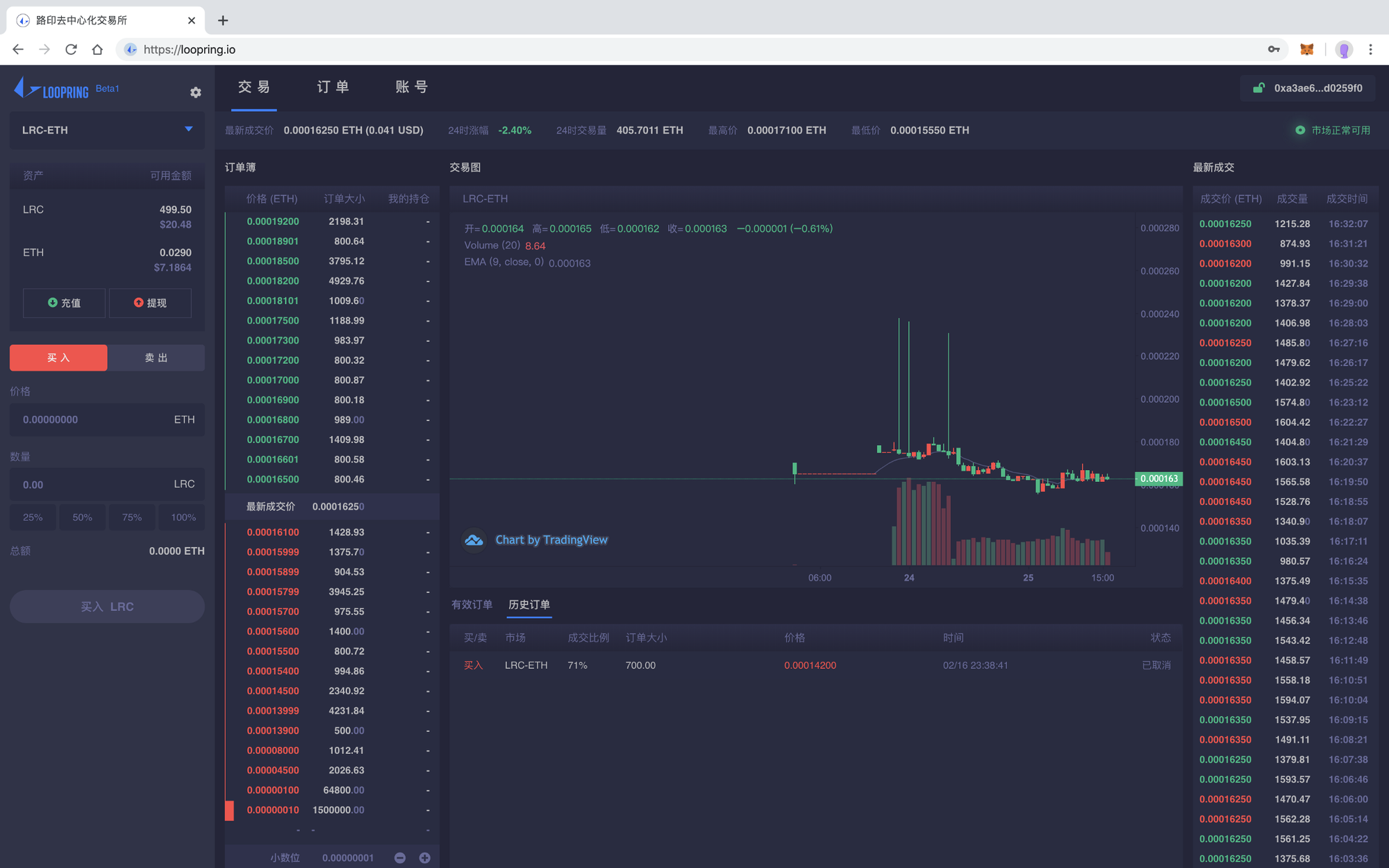Show 有效订单 active orders tab
1389x868 pixels.
[472, 605]
